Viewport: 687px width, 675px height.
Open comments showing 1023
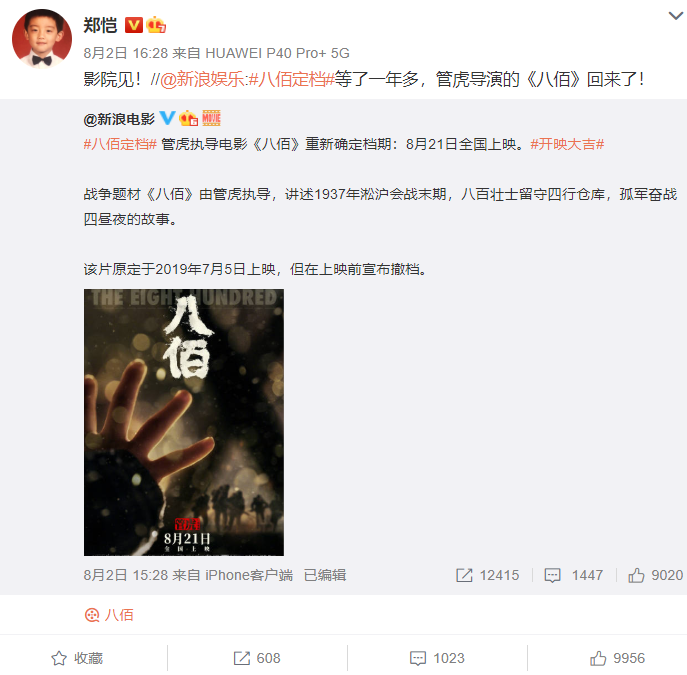437,658
